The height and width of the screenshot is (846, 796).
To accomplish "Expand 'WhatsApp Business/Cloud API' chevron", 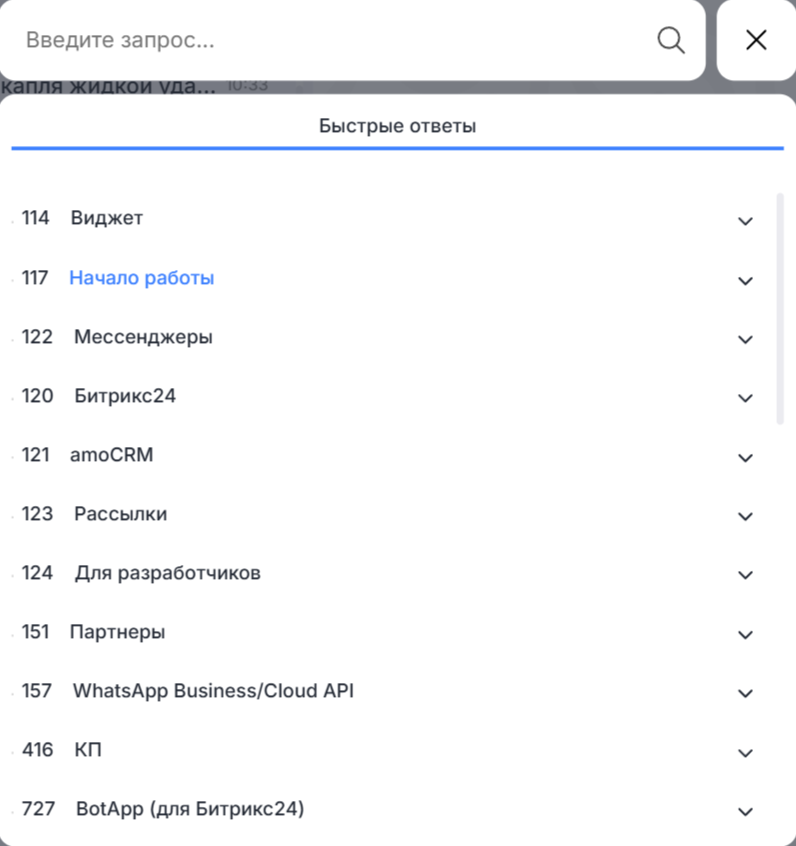I will tap(744, 693).
